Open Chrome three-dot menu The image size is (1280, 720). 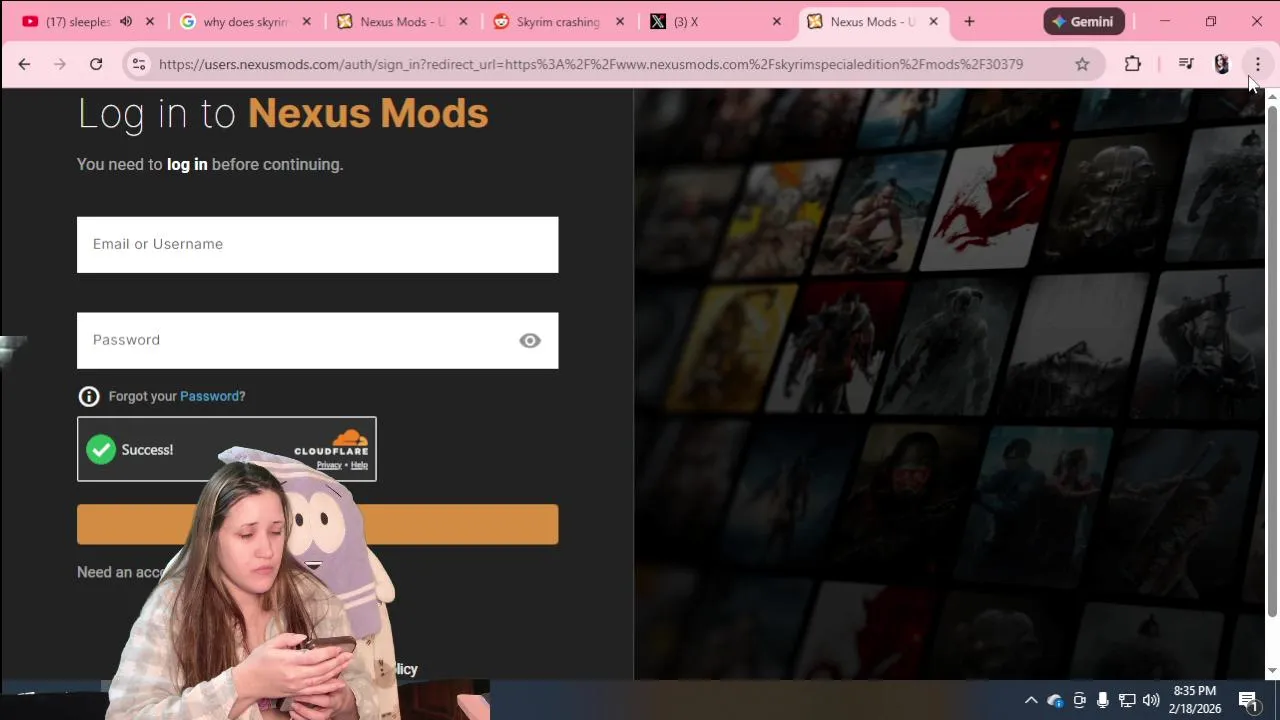point(1257,64)
